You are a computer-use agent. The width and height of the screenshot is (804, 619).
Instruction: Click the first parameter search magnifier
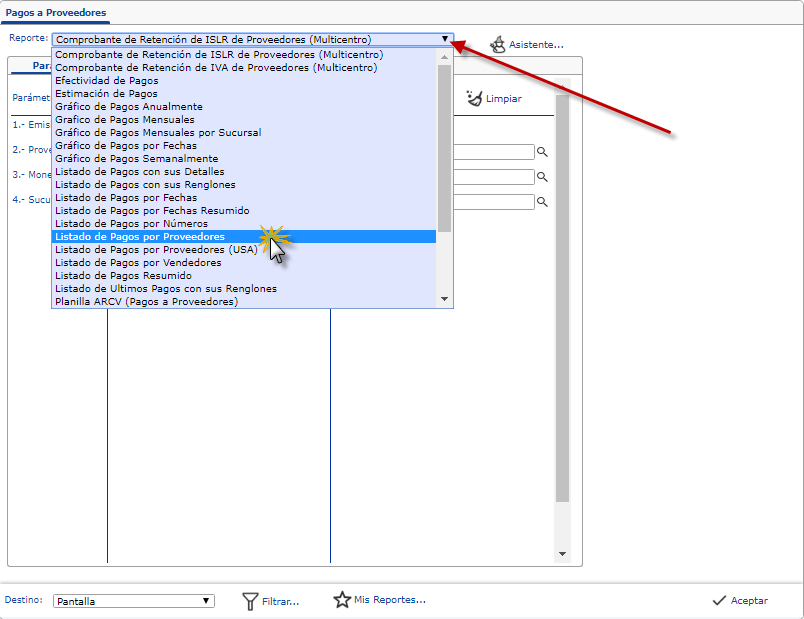542,152
